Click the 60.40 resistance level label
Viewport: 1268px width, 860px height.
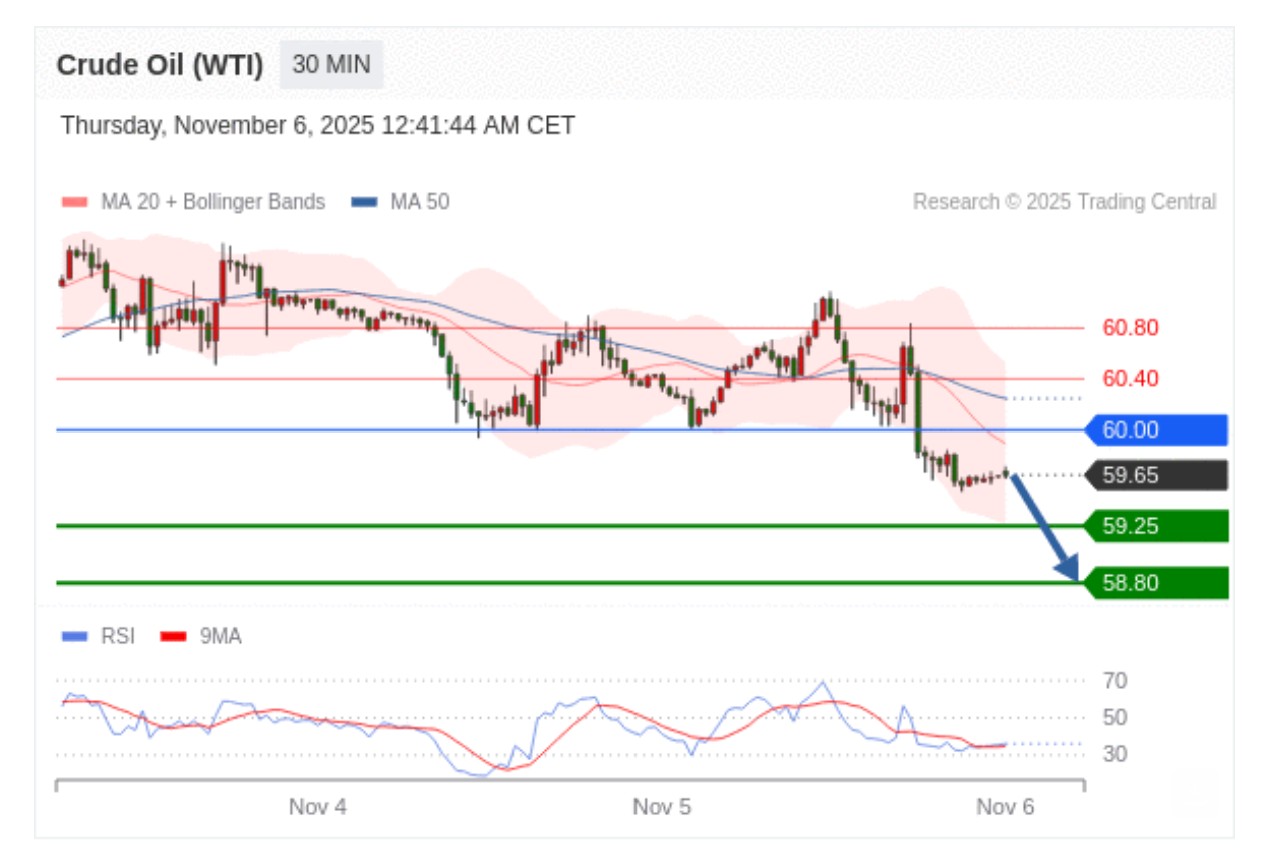click(x=1130, y=379)
